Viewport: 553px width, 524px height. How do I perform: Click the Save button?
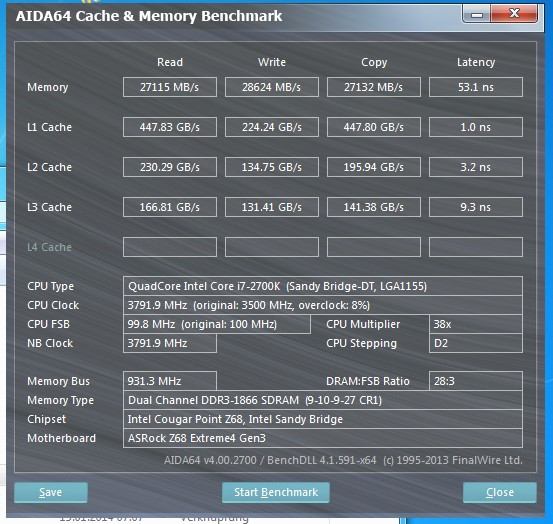[51, 492]
